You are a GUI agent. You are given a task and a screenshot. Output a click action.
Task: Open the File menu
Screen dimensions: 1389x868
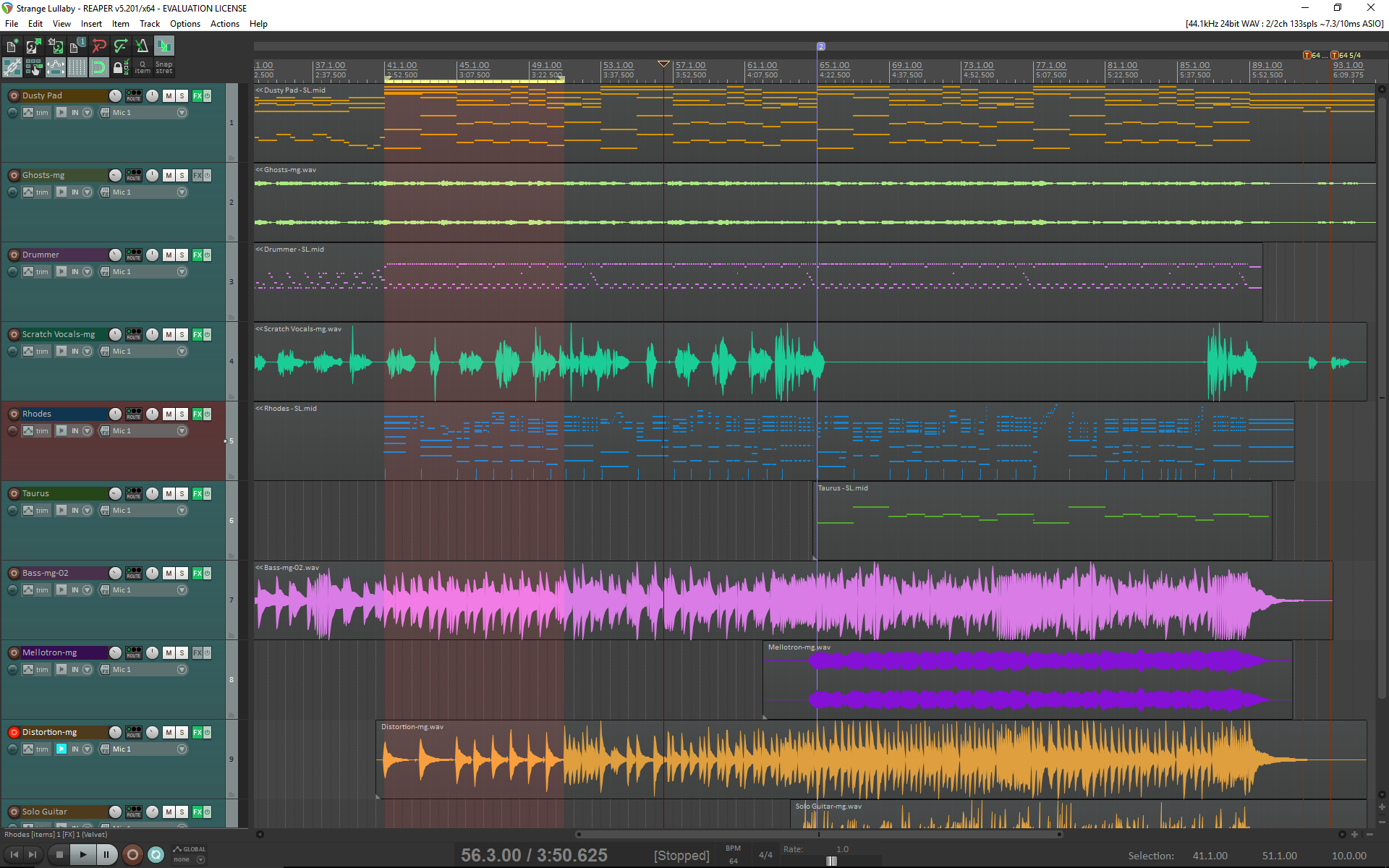(x=12, y=24)
